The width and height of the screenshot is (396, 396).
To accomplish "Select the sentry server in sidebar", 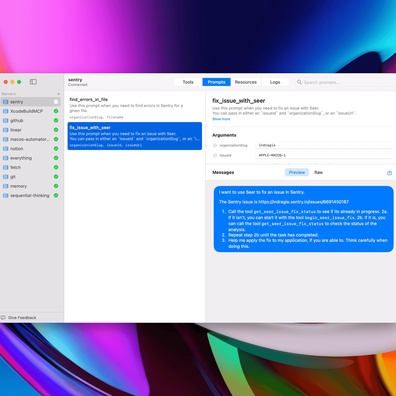I will coord(30,102).
